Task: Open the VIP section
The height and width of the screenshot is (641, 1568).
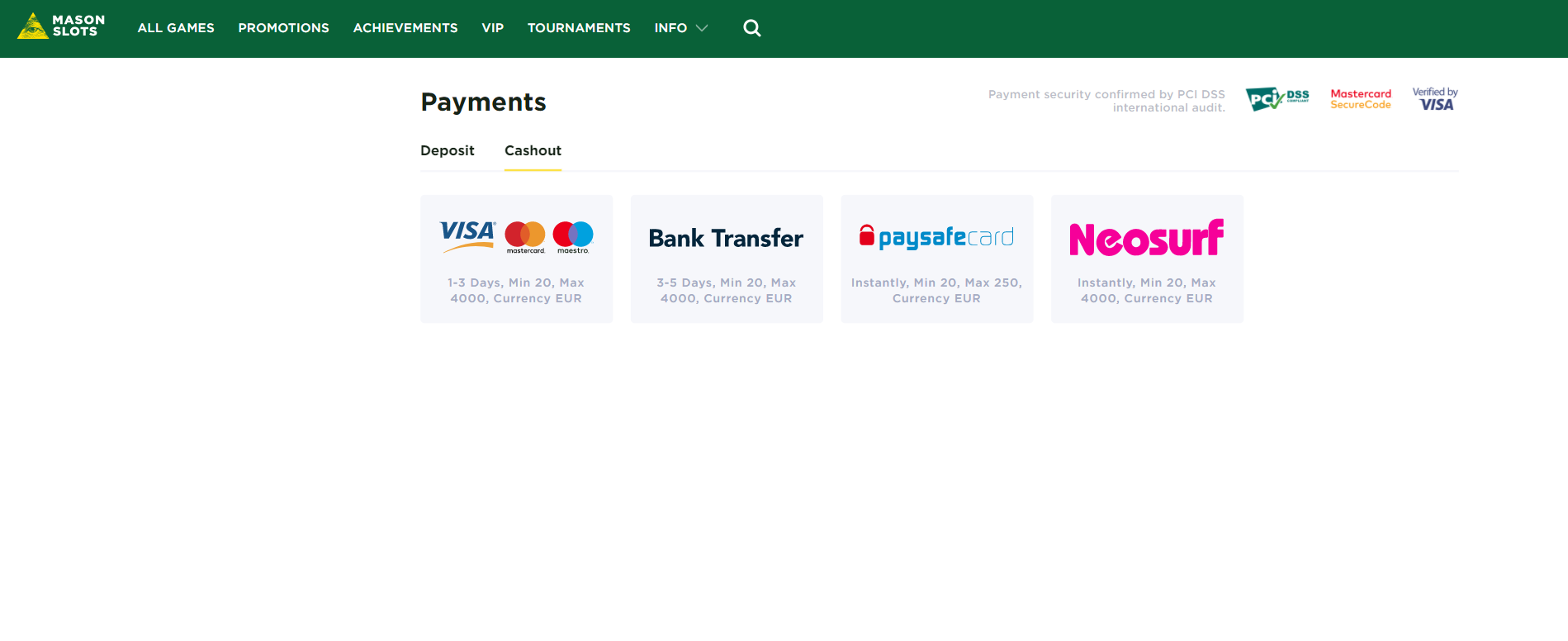Action: [493, 28]
